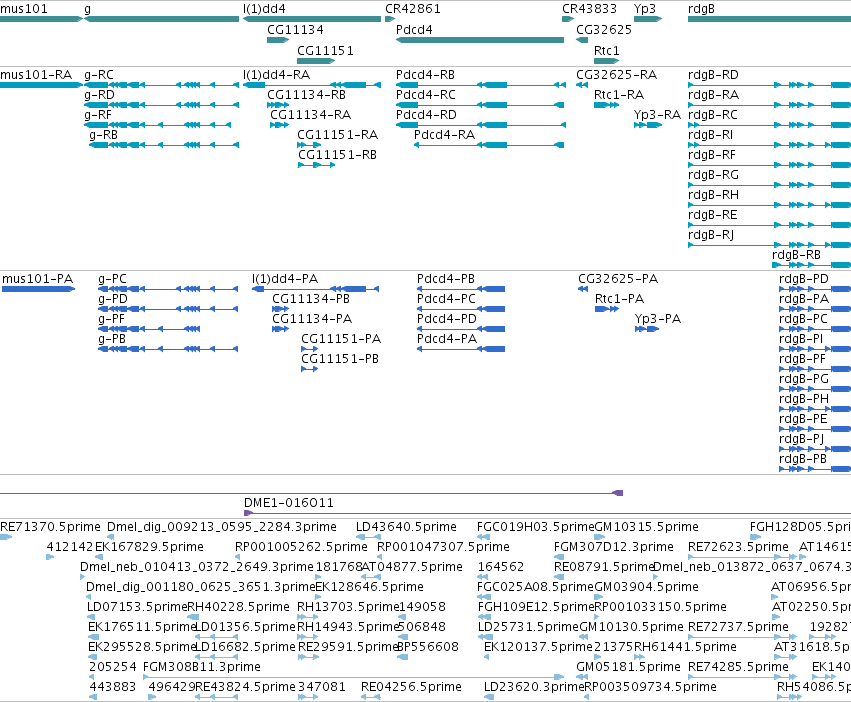Select the CG11151-RB transcript label
This screenshot has height=702, width=851.
tap(337, 155)
